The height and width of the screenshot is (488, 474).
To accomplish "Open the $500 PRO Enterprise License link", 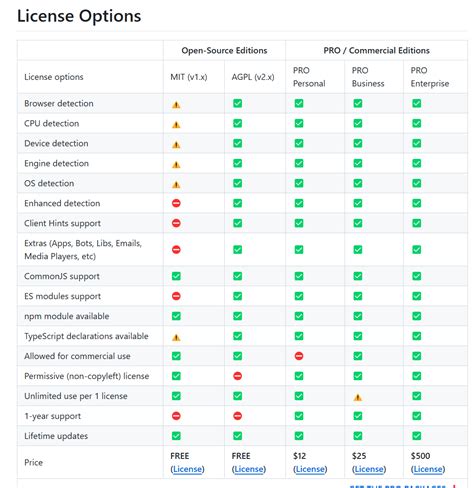I will point(428,469).
